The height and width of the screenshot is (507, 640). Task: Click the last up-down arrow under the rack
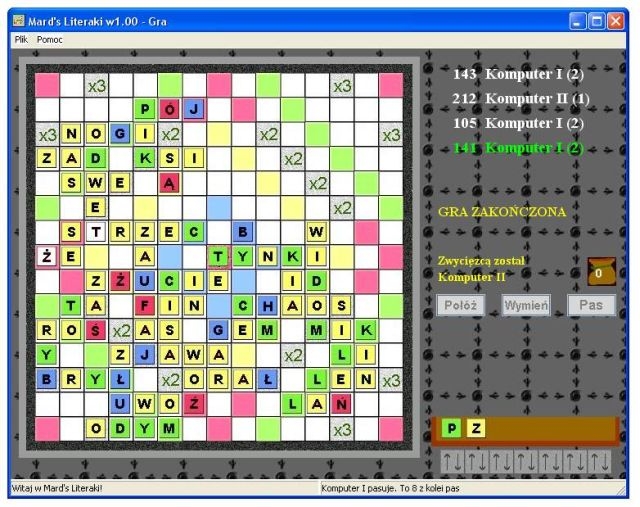coord(600,463)
